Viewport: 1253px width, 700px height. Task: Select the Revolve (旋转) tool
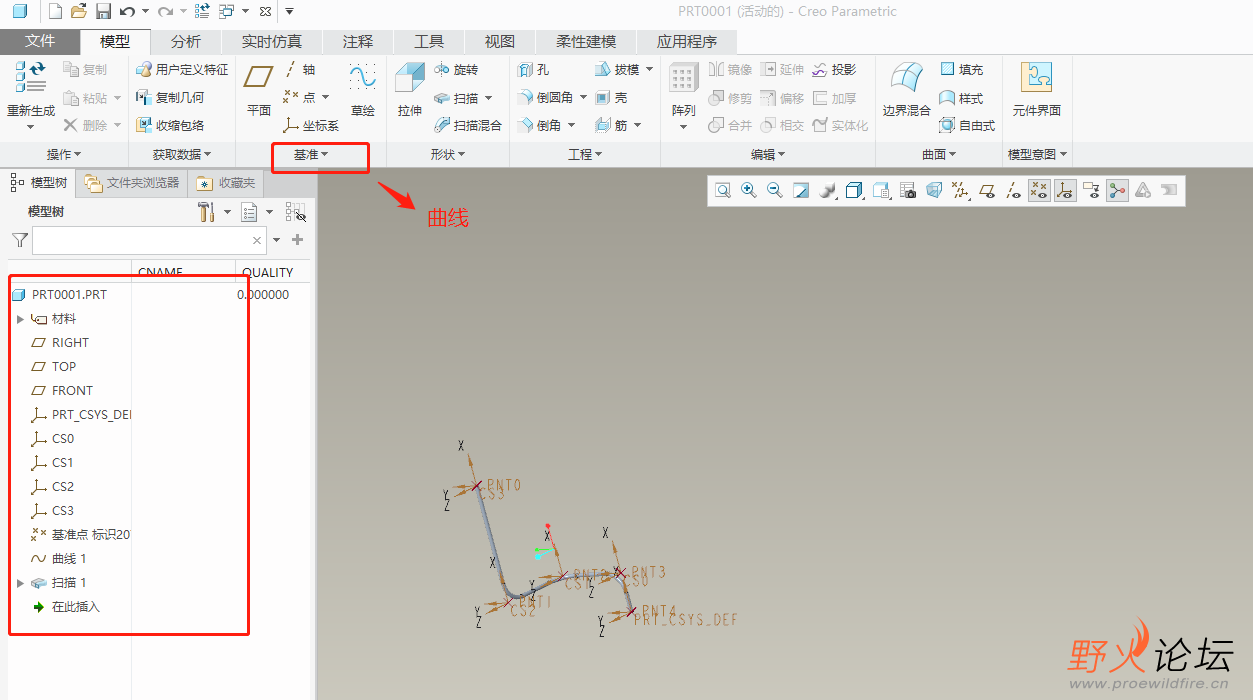point(457,70)
